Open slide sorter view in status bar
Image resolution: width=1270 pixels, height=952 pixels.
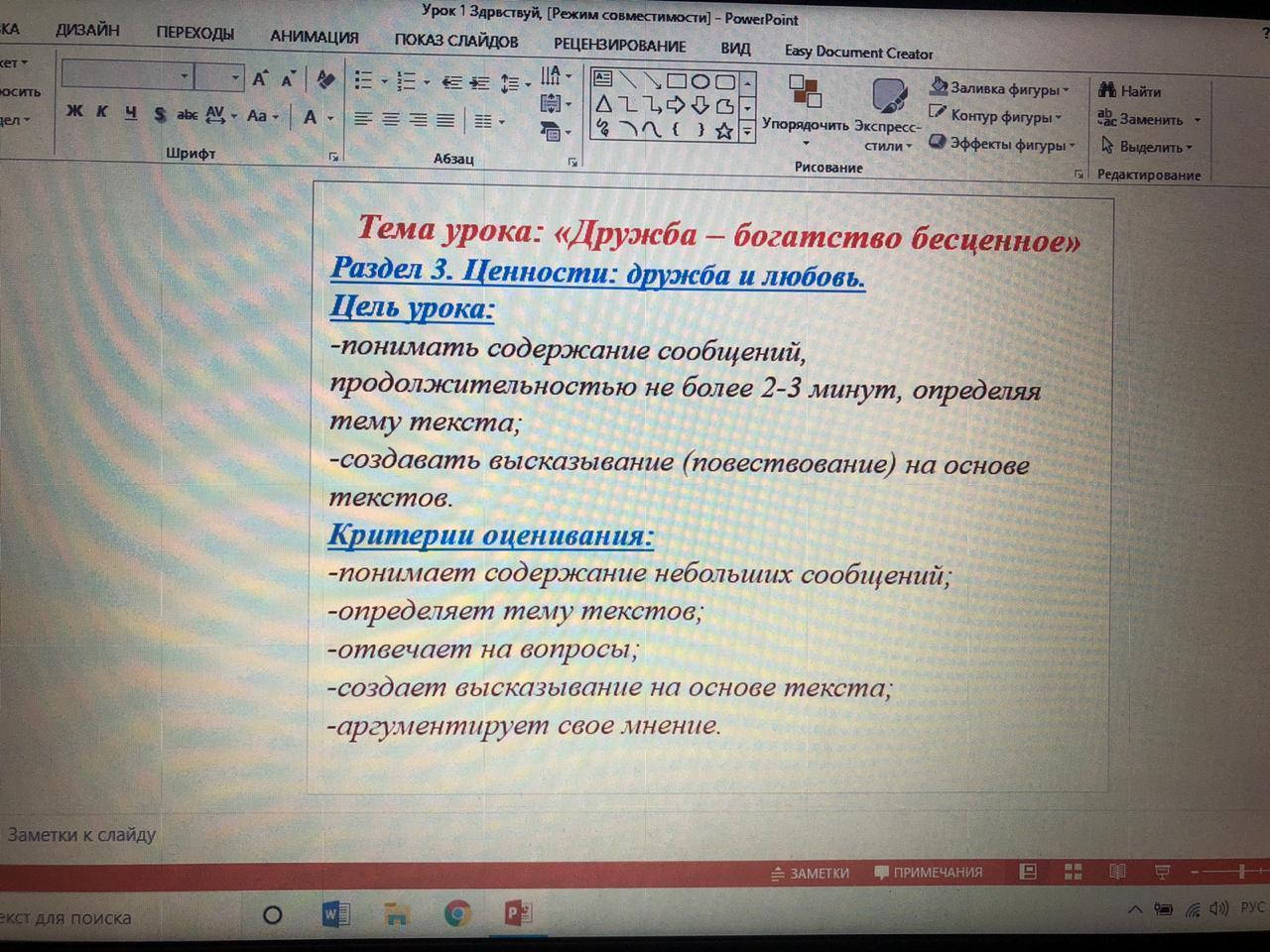point(1073,872)
